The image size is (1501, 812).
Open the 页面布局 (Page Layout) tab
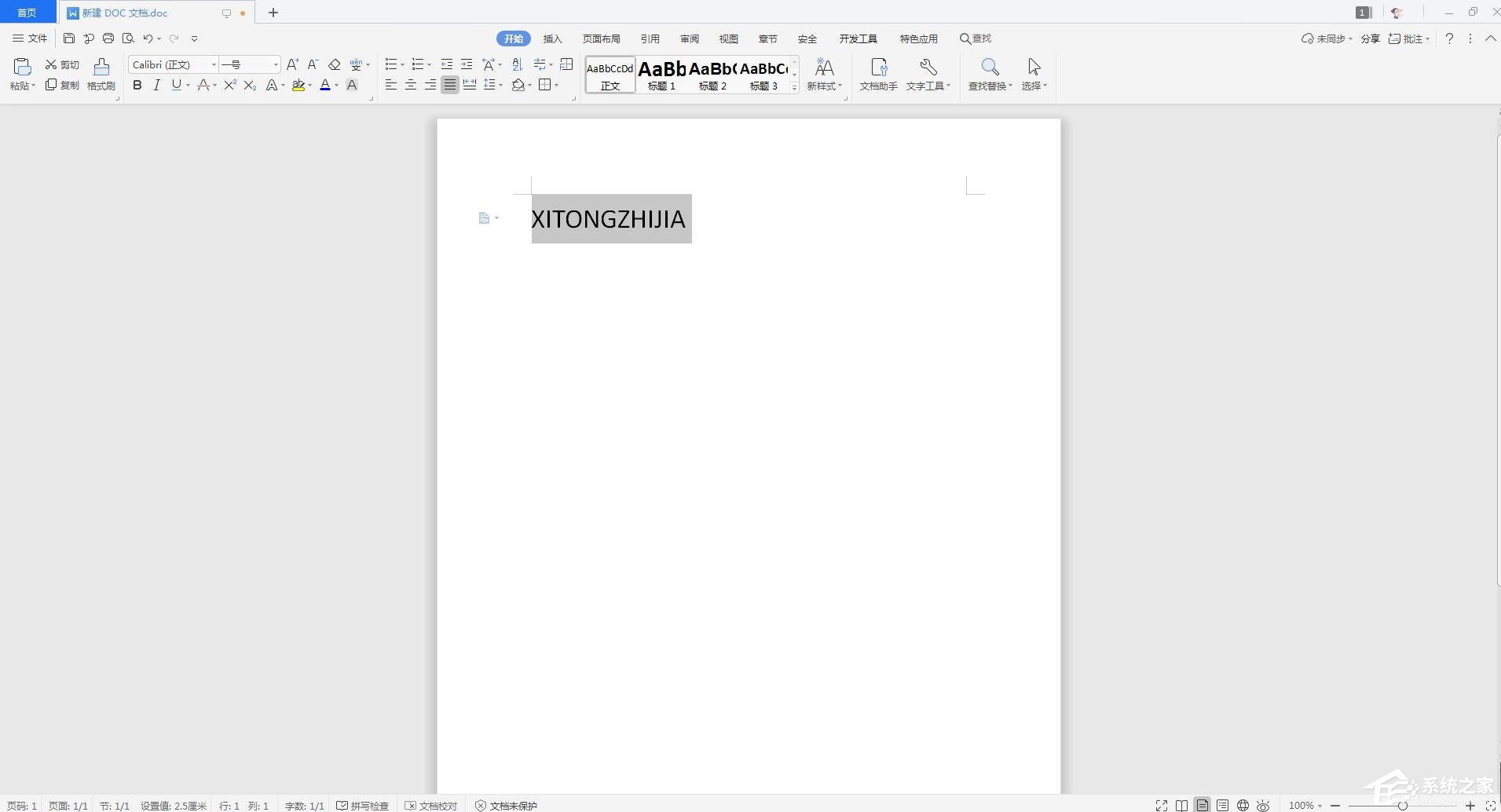[601, 38]
